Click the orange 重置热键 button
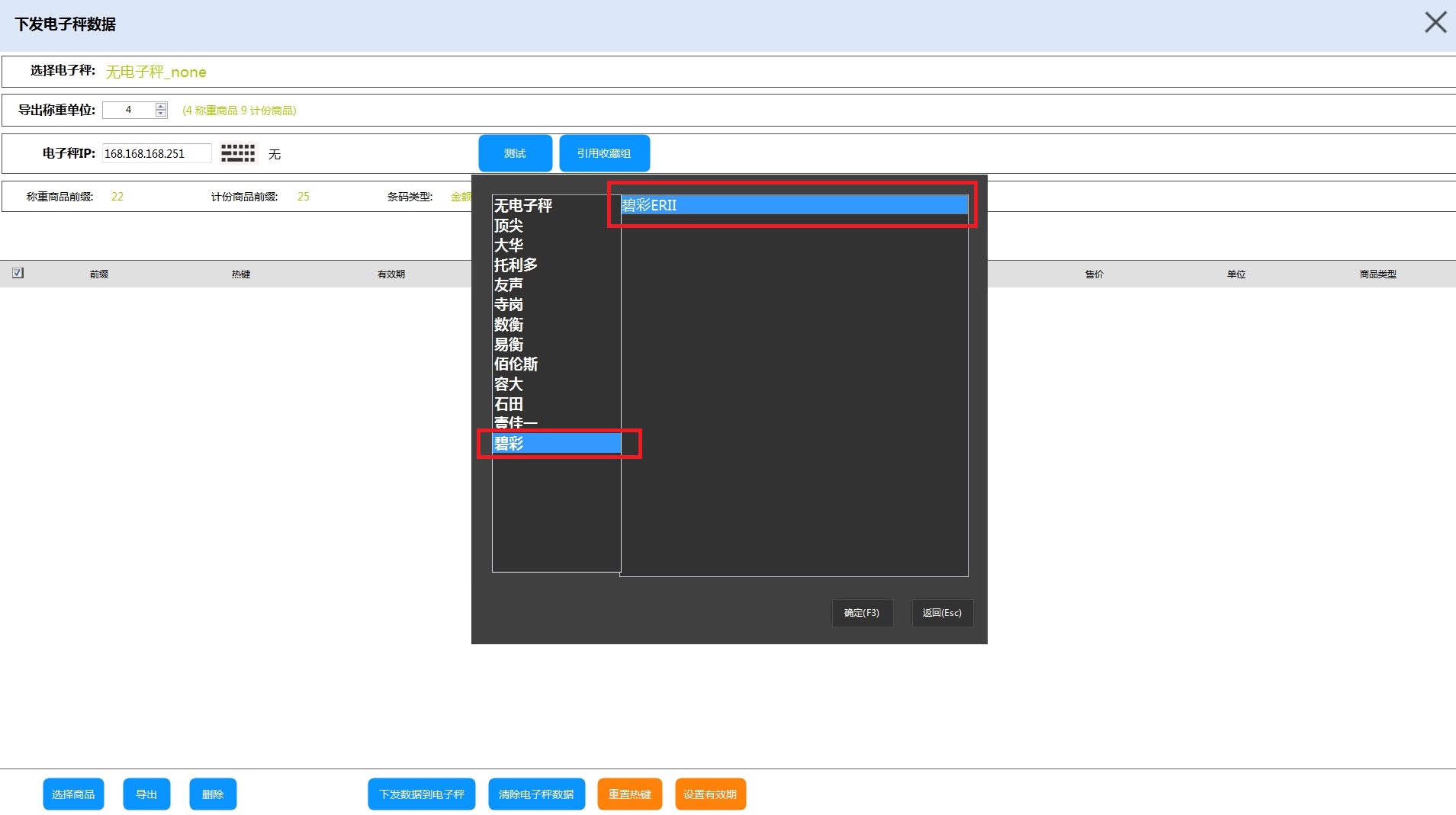 click(x=629, y=794)
